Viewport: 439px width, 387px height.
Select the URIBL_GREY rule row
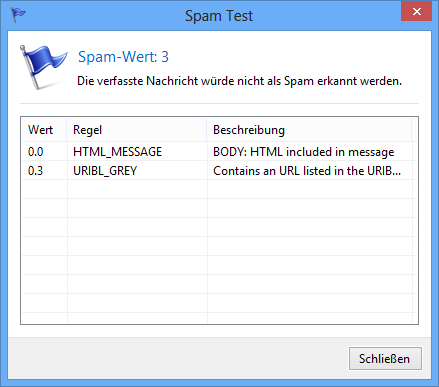pos(219,171)
